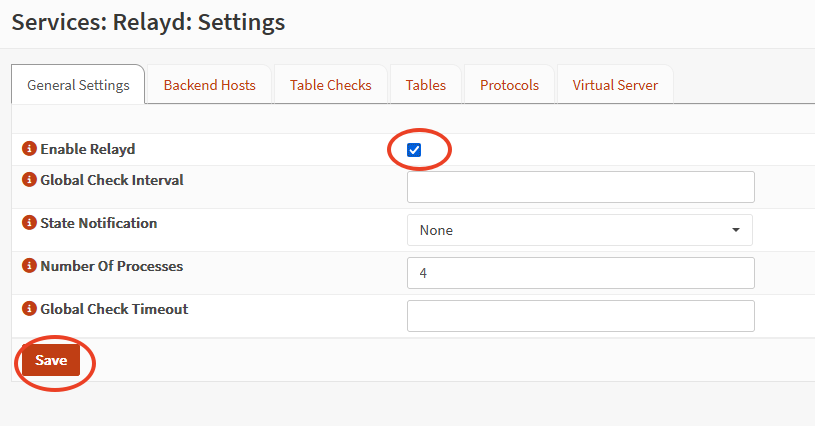Open the Table Checks tab
The image size is (815, 426).
click(330, 85)
